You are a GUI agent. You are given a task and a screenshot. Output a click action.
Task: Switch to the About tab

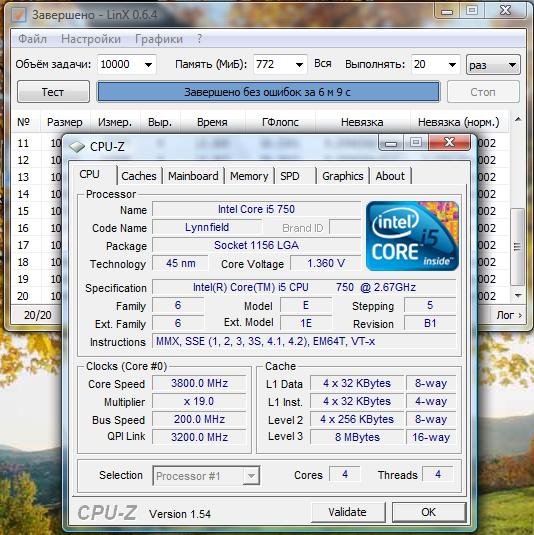tap(390, 176)
